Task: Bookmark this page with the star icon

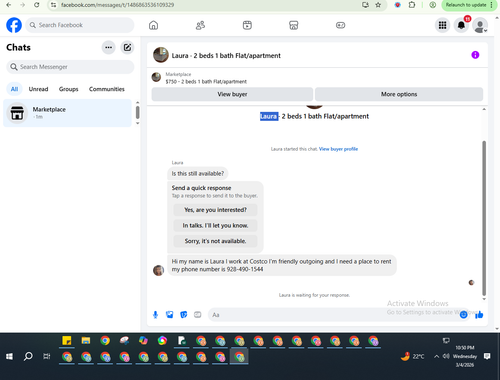Action: pos(378,5)
